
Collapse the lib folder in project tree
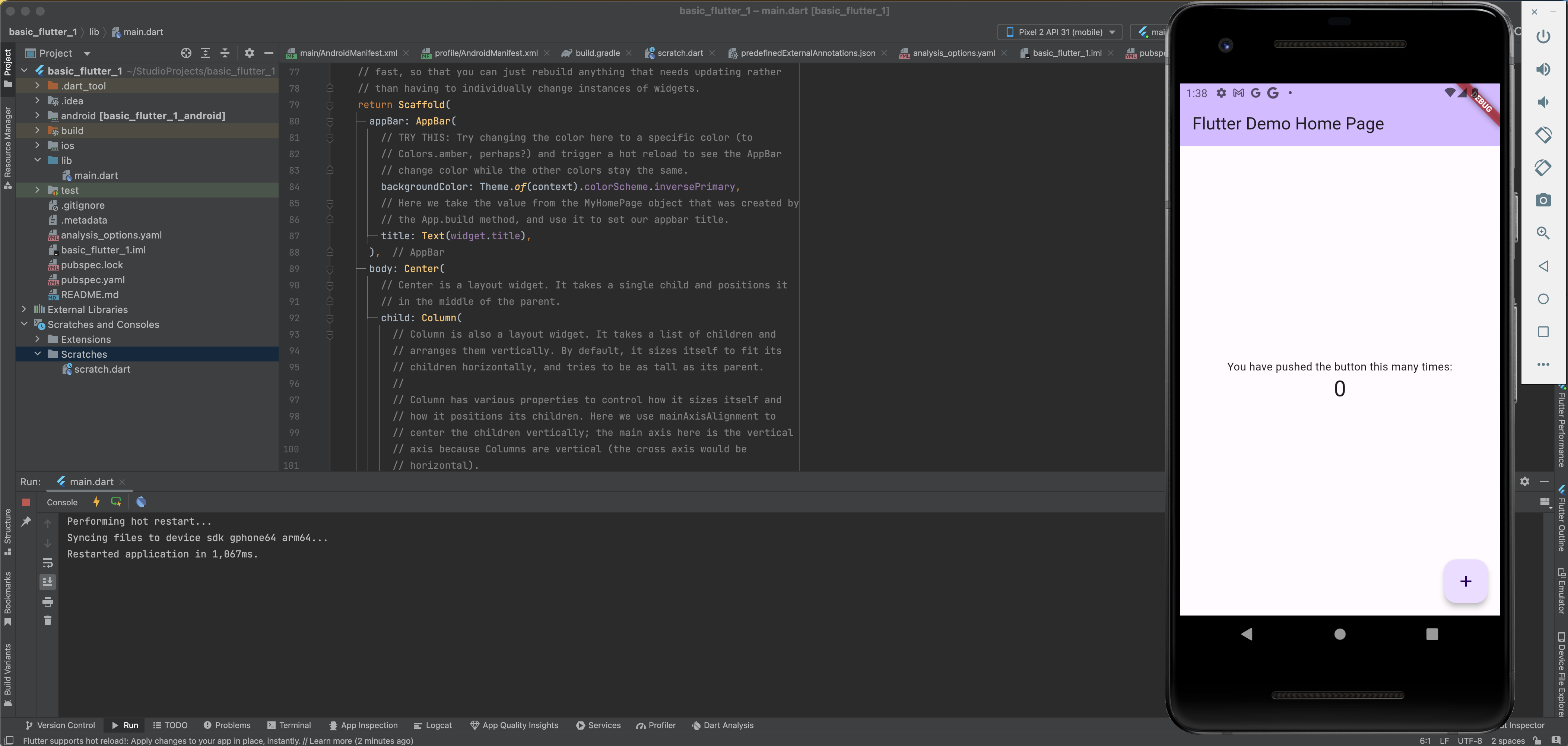point(37,160)
